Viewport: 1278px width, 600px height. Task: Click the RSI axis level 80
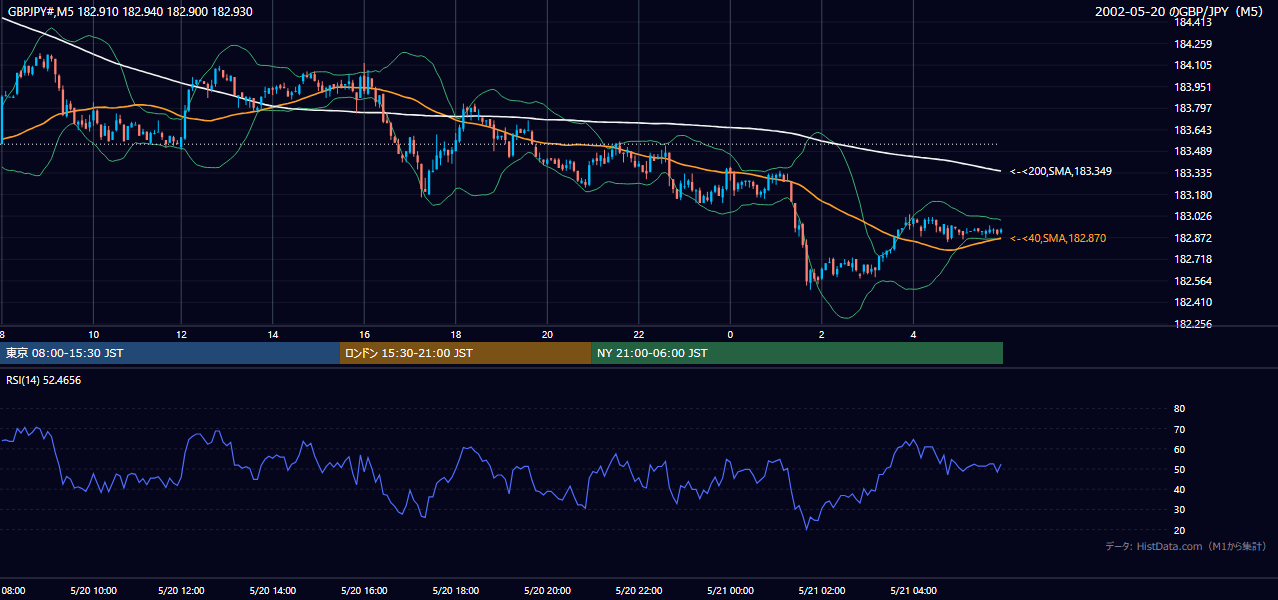1179,409
